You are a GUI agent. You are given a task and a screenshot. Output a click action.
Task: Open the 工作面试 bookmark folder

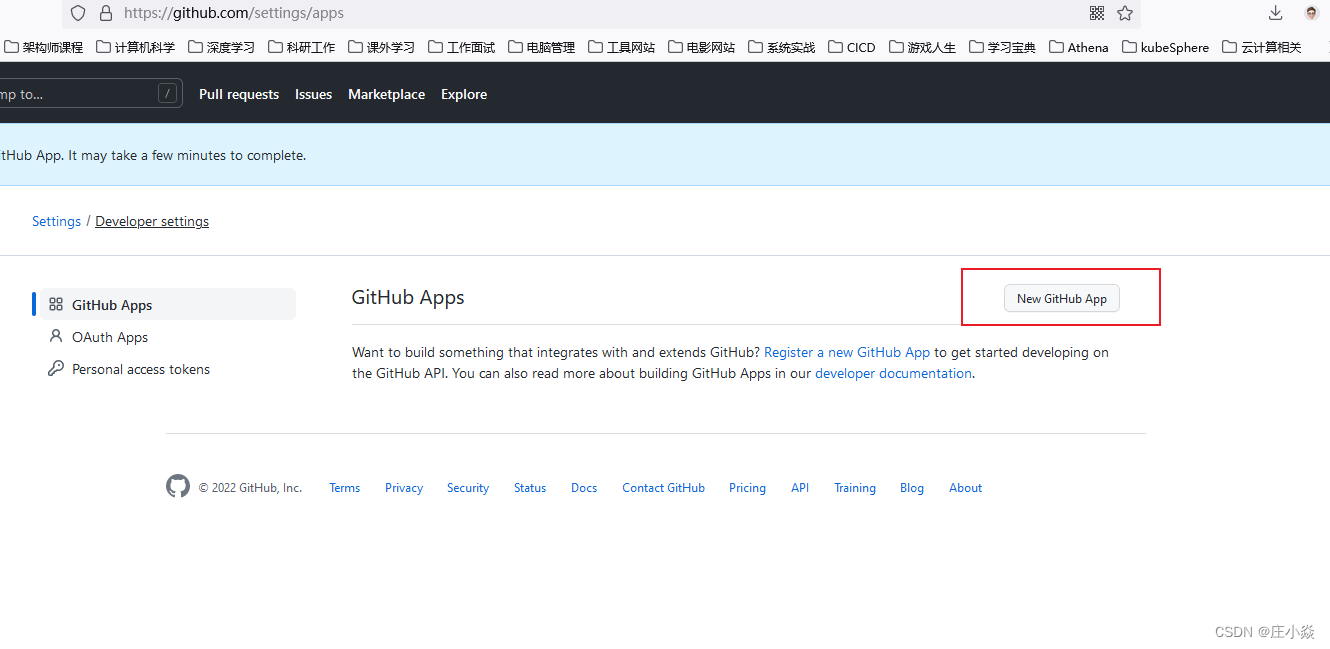point(461,47)
